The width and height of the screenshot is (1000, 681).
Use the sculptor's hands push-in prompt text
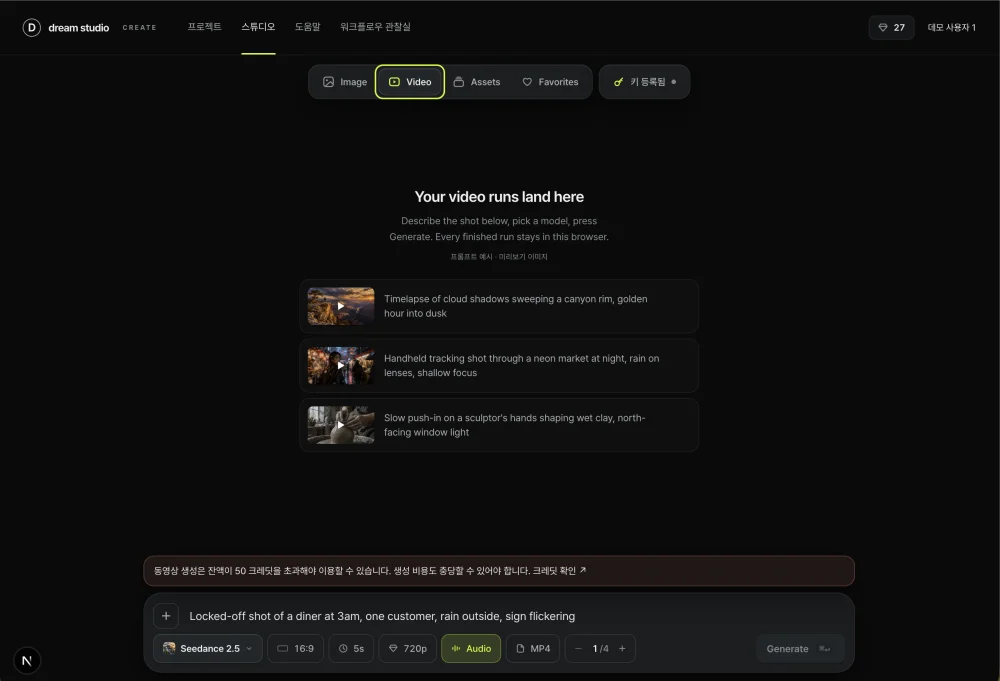click(514, 425)
